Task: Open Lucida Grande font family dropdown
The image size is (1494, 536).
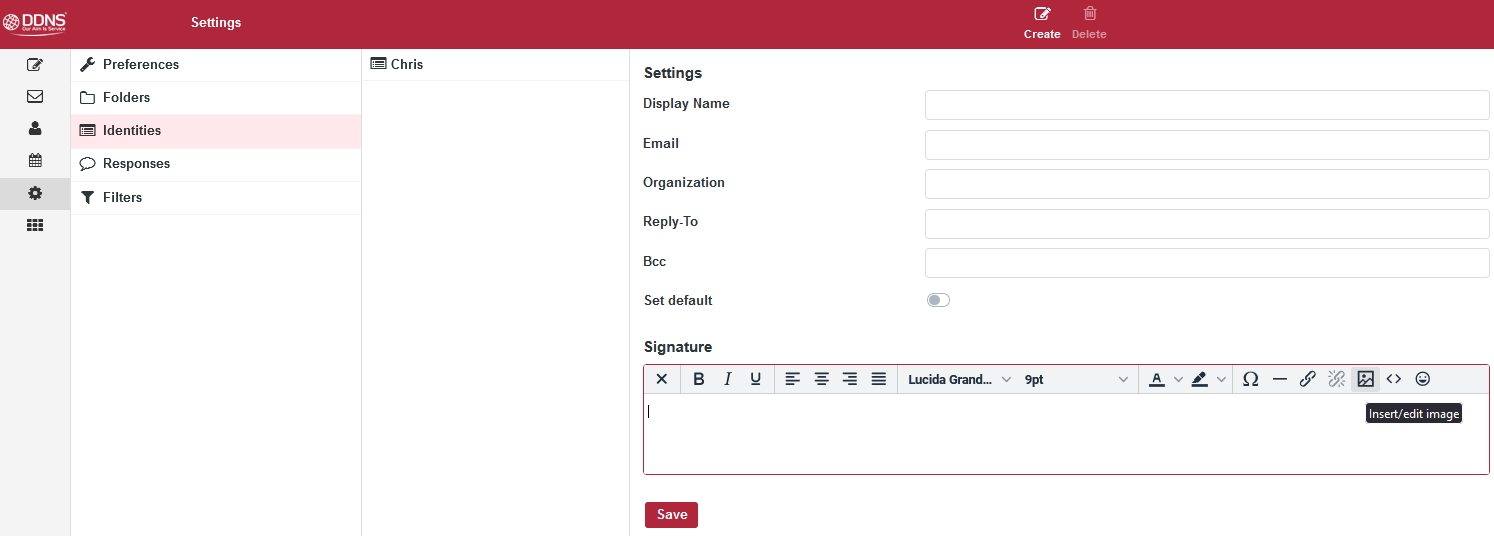Action: pyautogui.click(x=959, y=379)
